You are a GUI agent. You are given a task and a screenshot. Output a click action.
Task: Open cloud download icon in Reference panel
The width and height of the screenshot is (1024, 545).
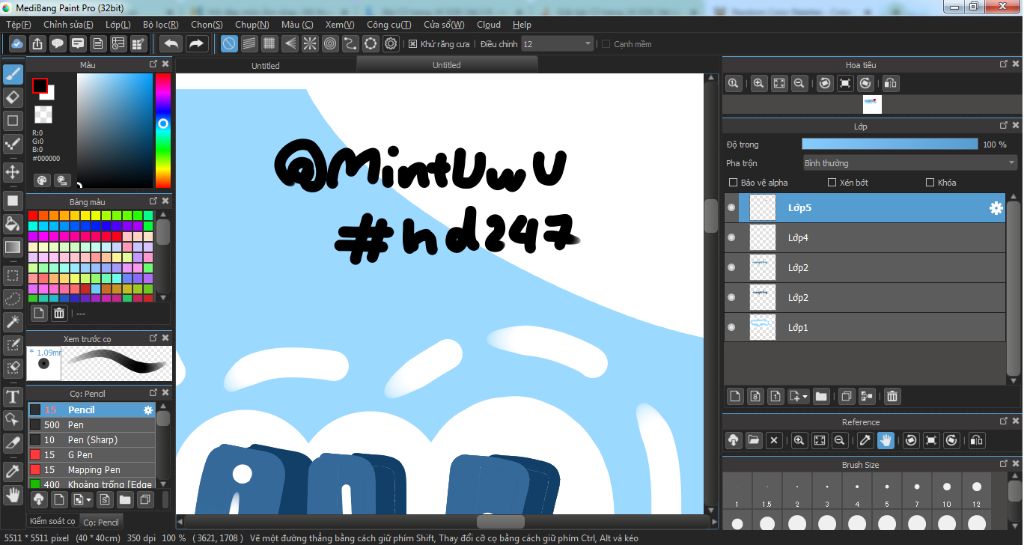tap(733, 440)
